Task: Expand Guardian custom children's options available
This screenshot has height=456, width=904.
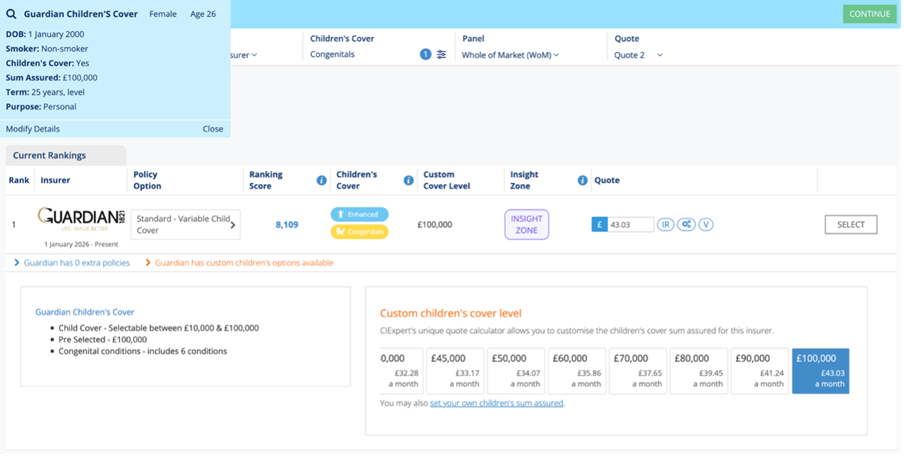Action: (239, 263)
